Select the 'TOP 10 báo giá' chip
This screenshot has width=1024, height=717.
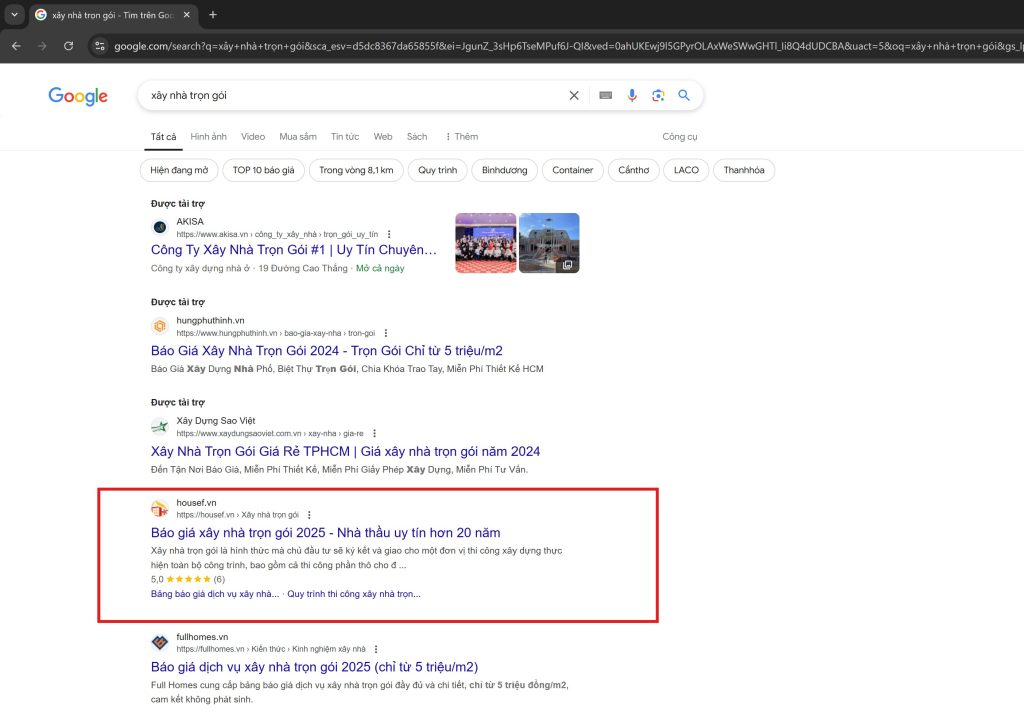tap(263, 170)
